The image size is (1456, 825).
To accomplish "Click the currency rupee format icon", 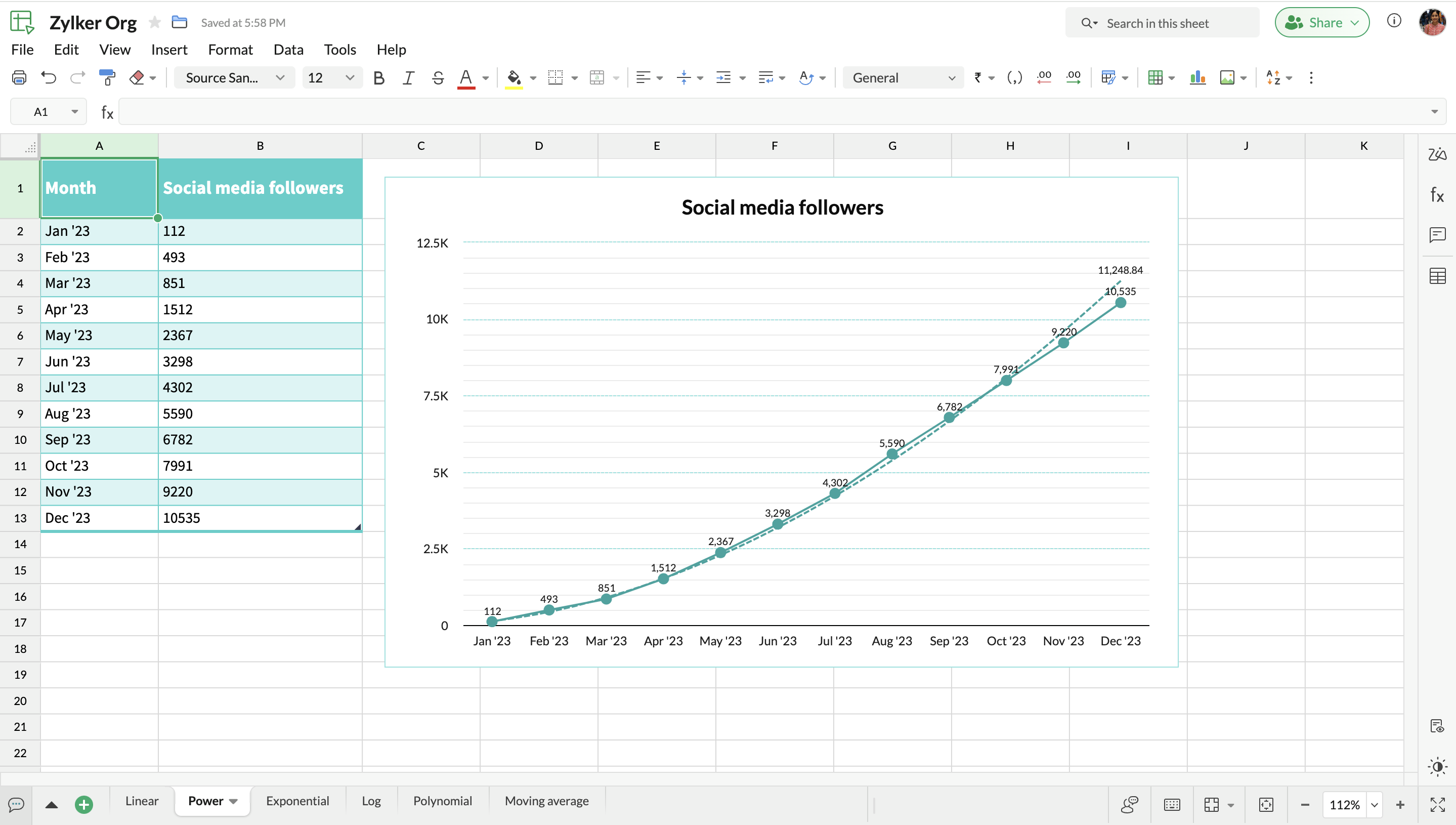I will coord(978,77).
